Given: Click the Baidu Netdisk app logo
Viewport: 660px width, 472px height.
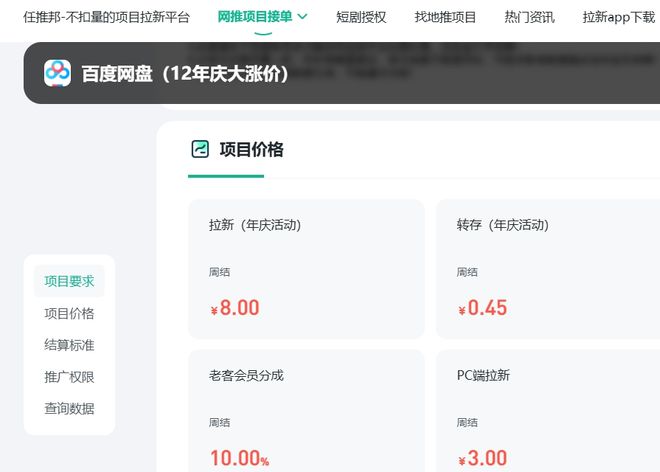Looking at the screenshot, I should [57, 73].
